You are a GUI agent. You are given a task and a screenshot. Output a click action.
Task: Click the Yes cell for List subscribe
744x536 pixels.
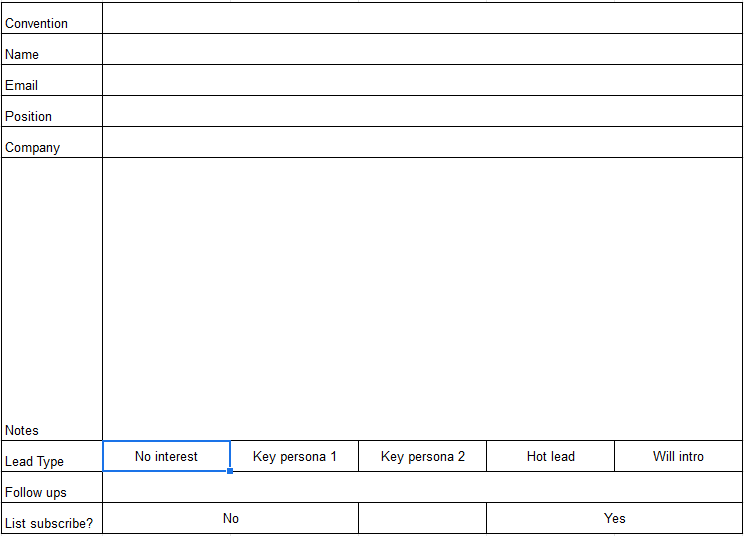[x=614, y=518]
